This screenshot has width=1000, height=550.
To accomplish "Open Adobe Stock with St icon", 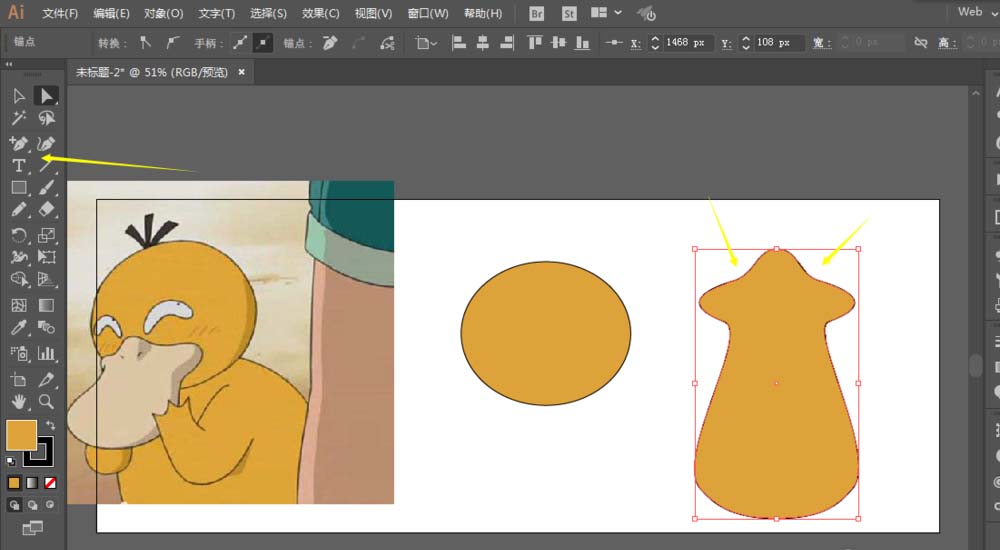I will click(569, 13).
